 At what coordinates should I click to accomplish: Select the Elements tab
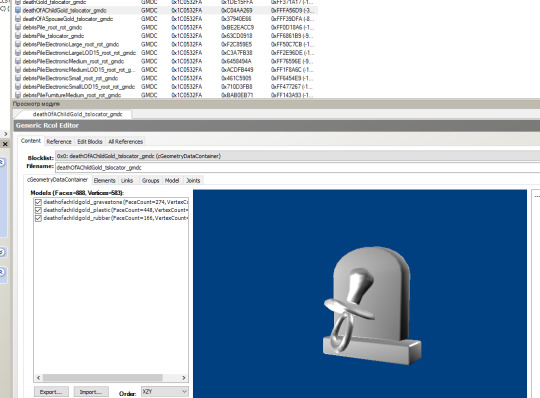104,180
